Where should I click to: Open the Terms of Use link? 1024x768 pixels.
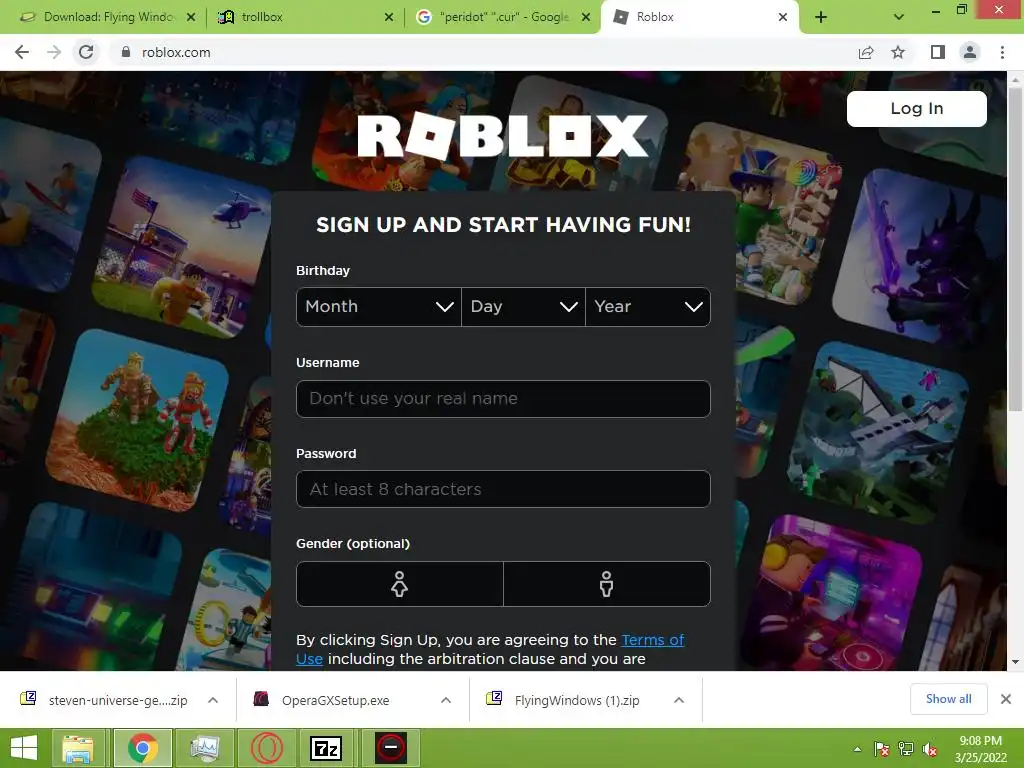pyautogui.click(x=652, y=640)
